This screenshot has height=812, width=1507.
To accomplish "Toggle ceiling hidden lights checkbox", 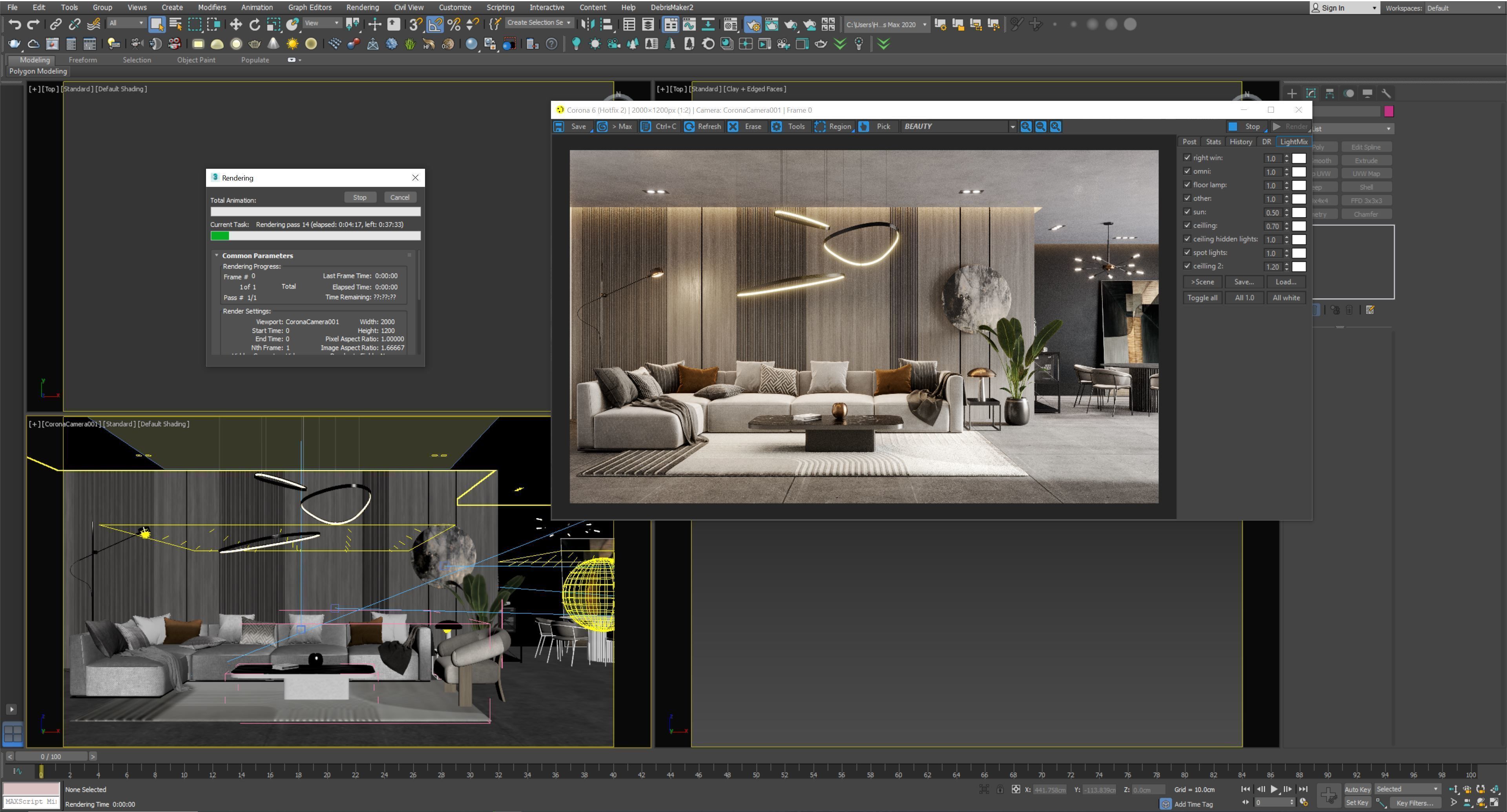I will tap(1187, 239).
